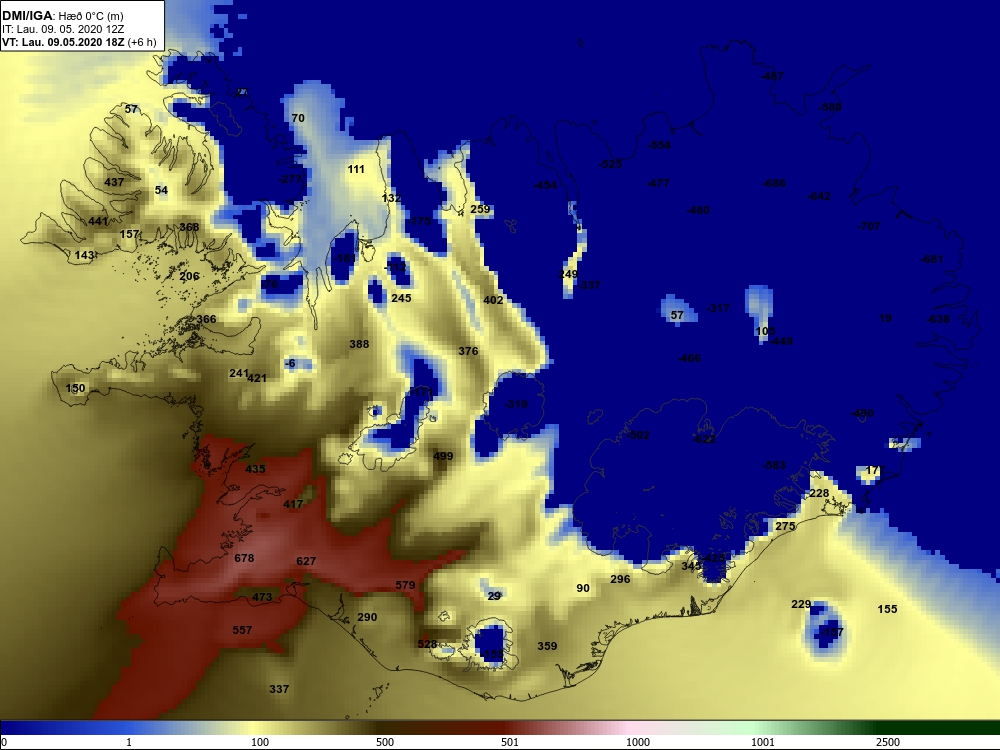Click the map value '245'
Image resolution: width=1000 pixels, height=750 pixels.
401,298
